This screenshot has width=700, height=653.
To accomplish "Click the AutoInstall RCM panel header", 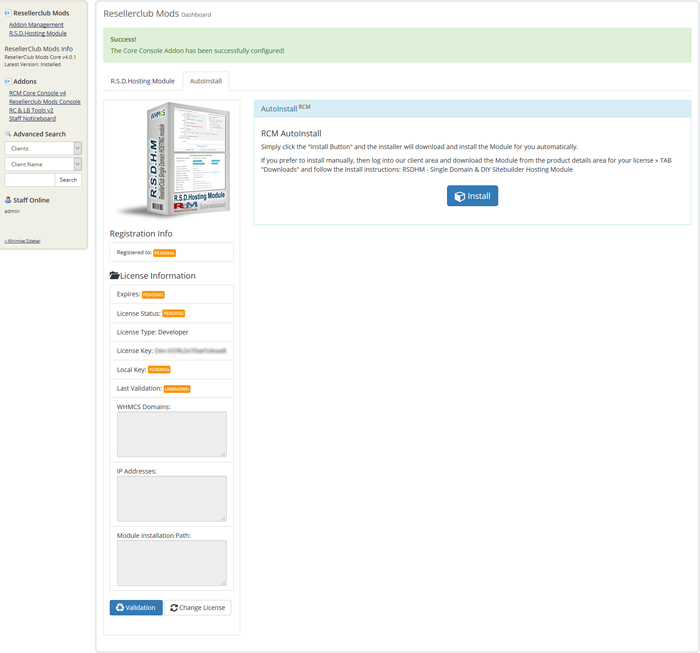I will click(472, 108).
